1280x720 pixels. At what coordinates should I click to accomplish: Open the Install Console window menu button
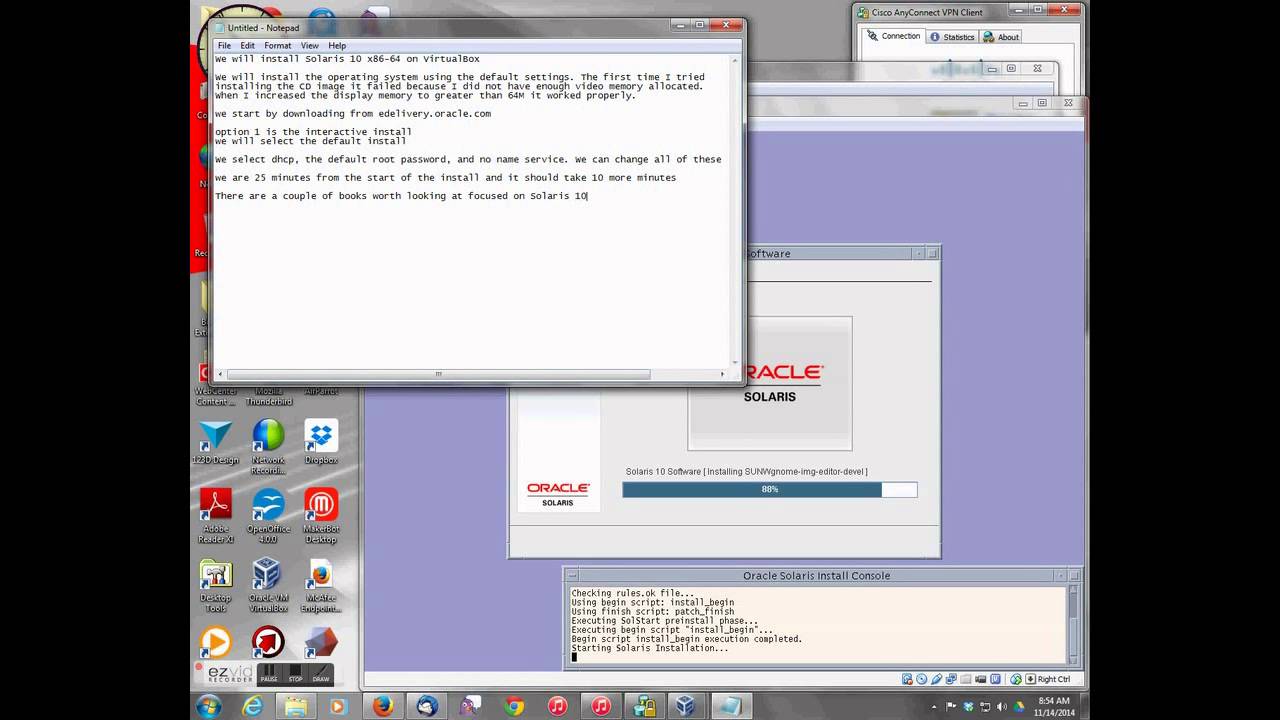click(x=571, y=575)
